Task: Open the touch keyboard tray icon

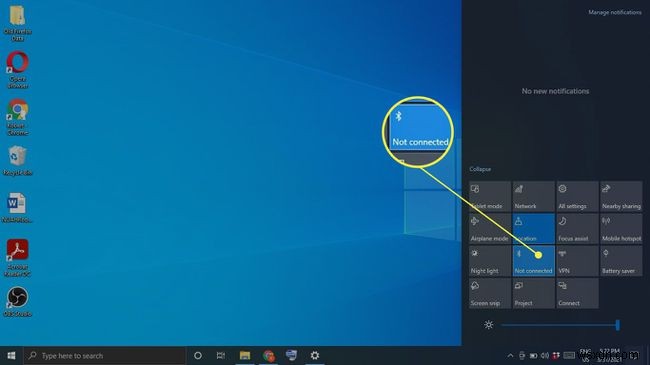Action: [x=569, y=355]
